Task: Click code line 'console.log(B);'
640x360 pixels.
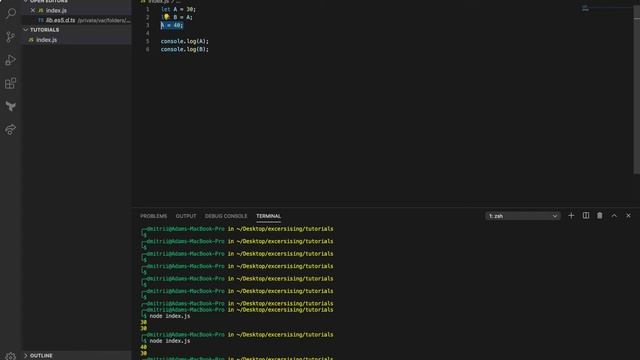Action: [184, 49]
